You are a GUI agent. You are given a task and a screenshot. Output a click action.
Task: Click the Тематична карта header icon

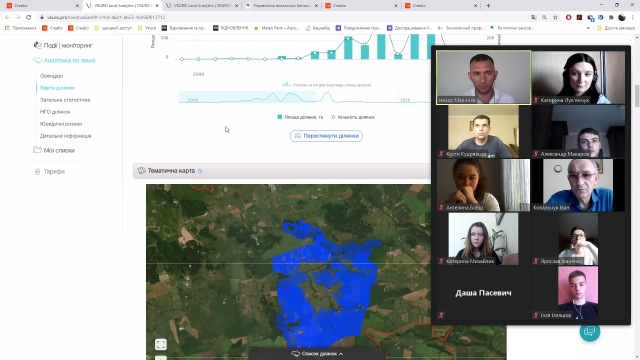[141, 171]
